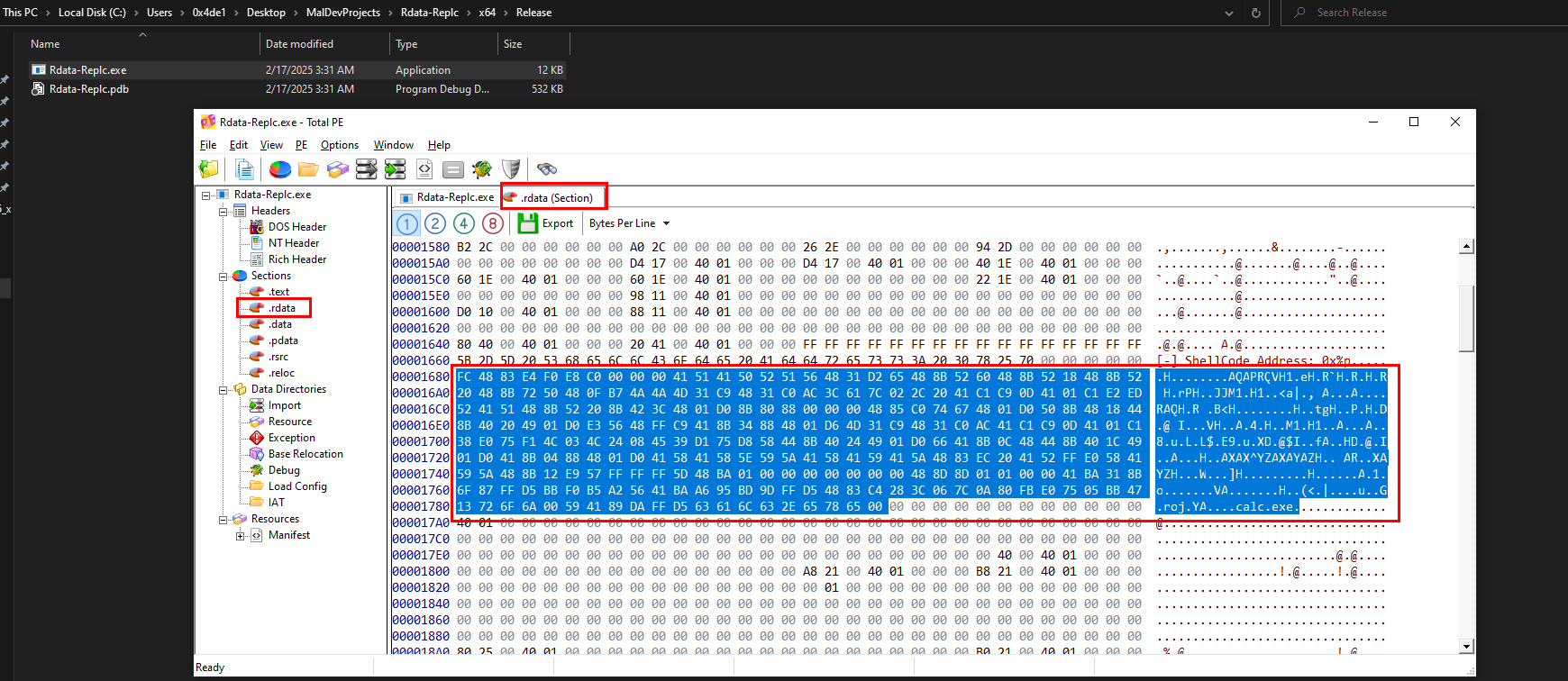Screen dimensions: 1568x681
Task: Select DOS Header in the tree
Action: 297,227
